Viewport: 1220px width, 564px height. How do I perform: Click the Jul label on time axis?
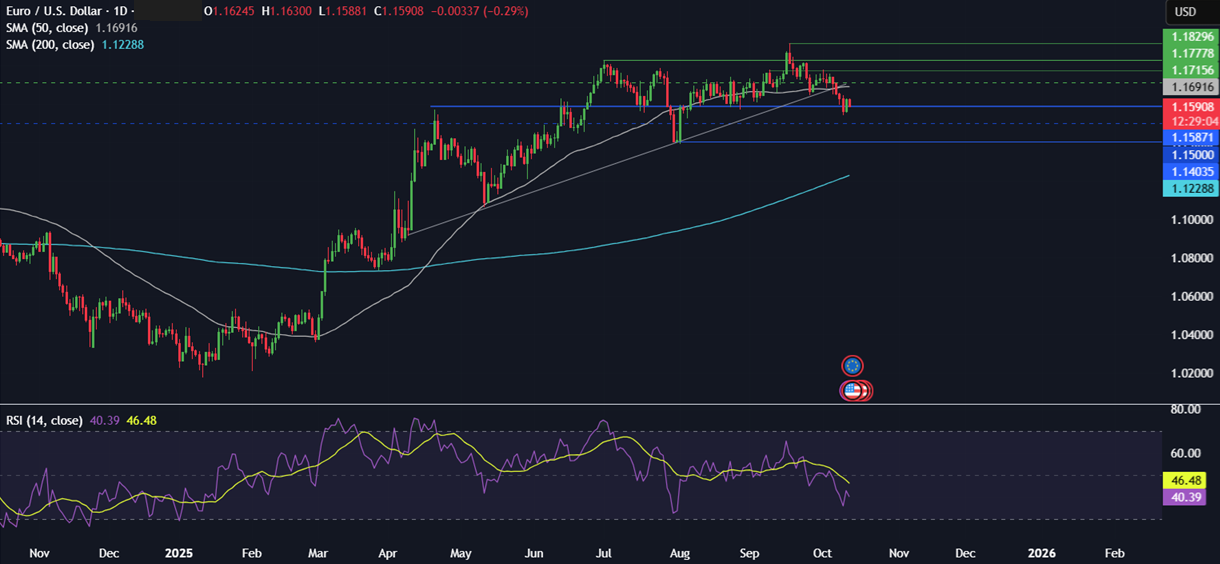[603, 553]
